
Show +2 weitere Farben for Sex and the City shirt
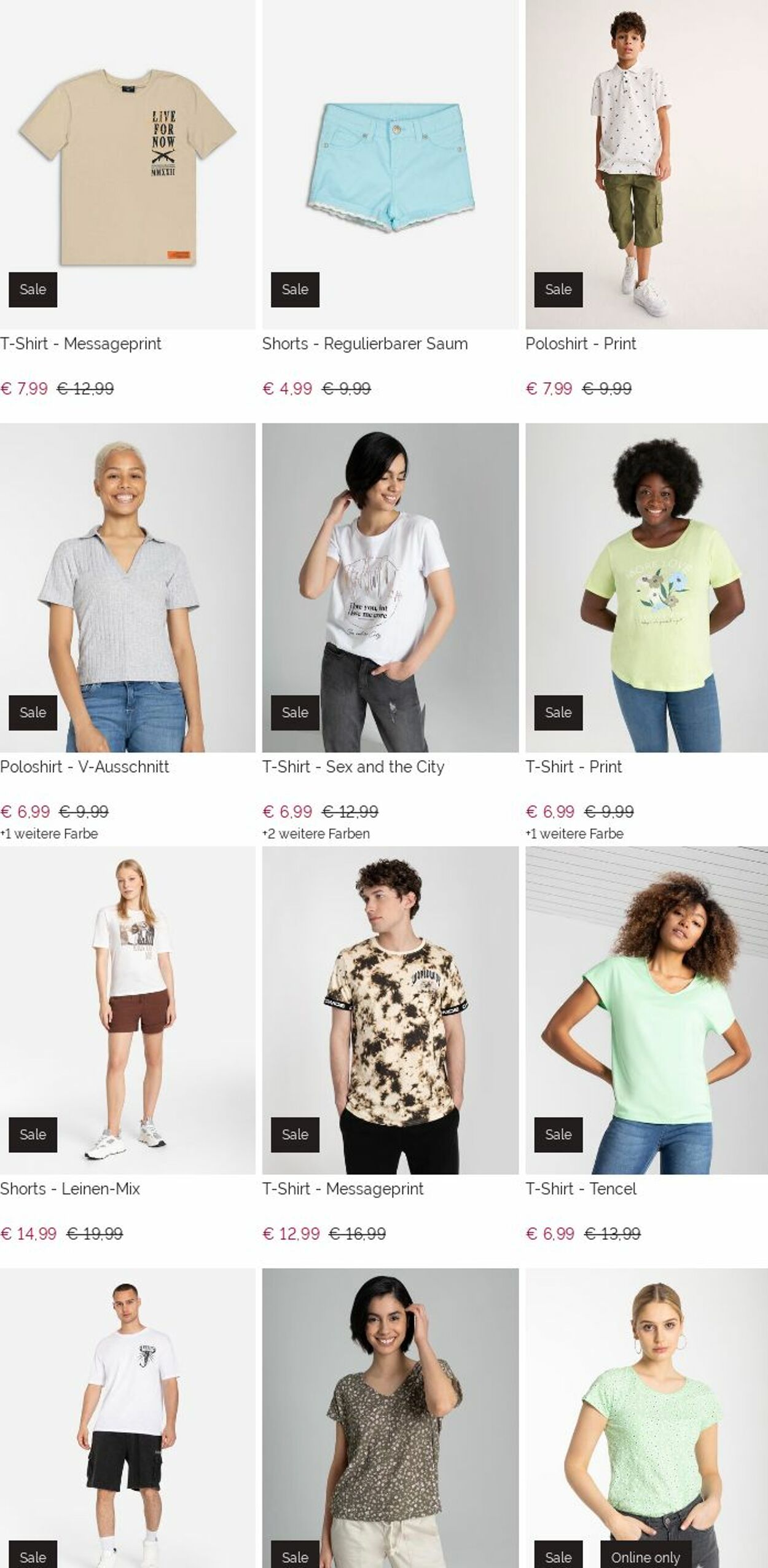coord(316,834)
